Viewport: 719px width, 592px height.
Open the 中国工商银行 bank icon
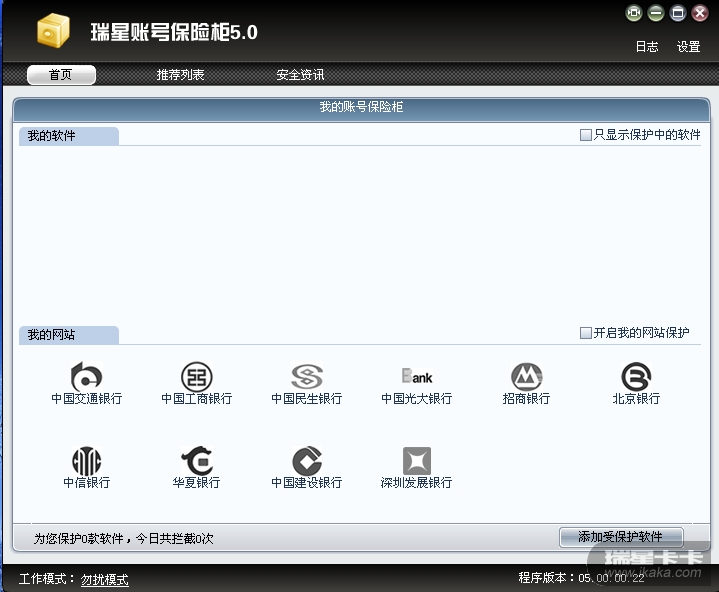[196, 376]
